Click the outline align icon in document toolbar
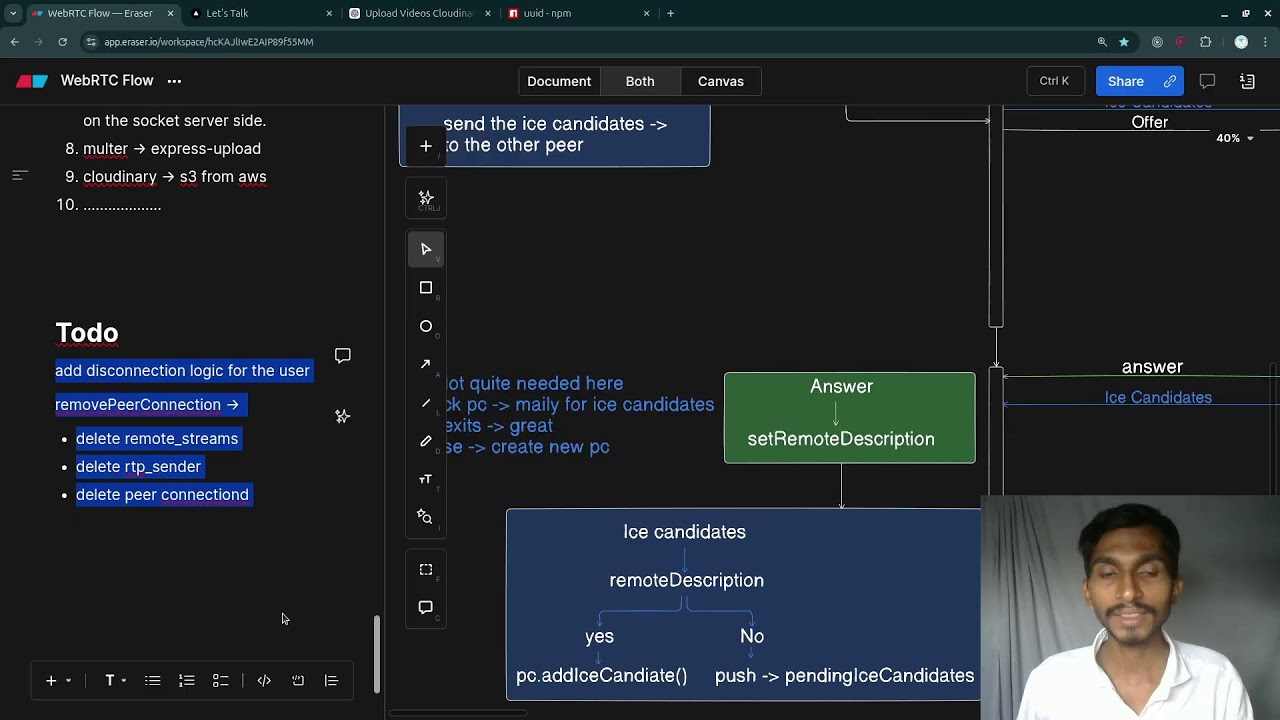Viewport: 1280px width, 720px height. 331,681
